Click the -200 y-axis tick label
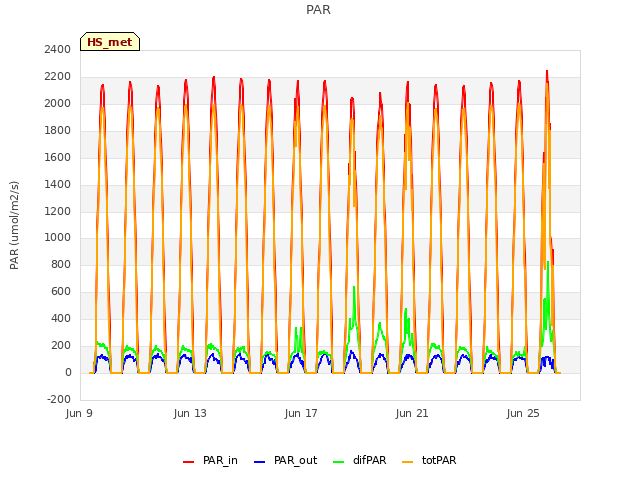 point(59,399)
